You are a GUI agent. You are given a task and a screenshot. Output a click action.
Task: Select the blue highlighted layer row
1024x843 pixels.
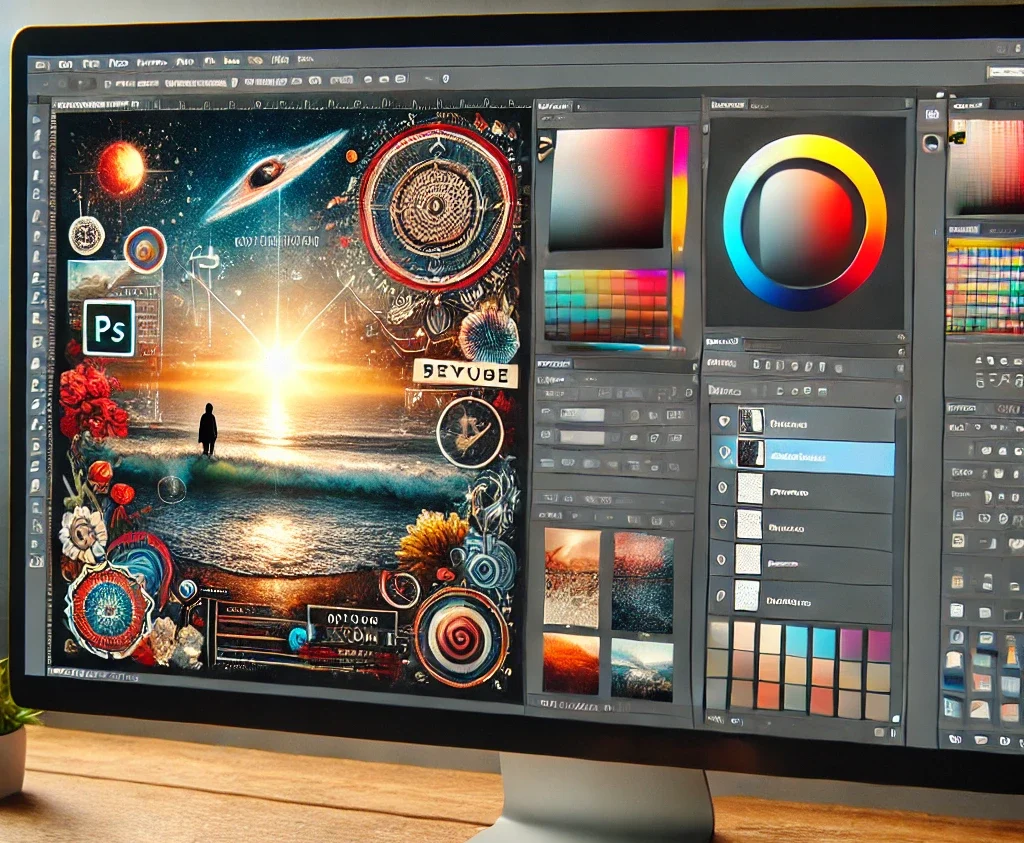[803, 456]
